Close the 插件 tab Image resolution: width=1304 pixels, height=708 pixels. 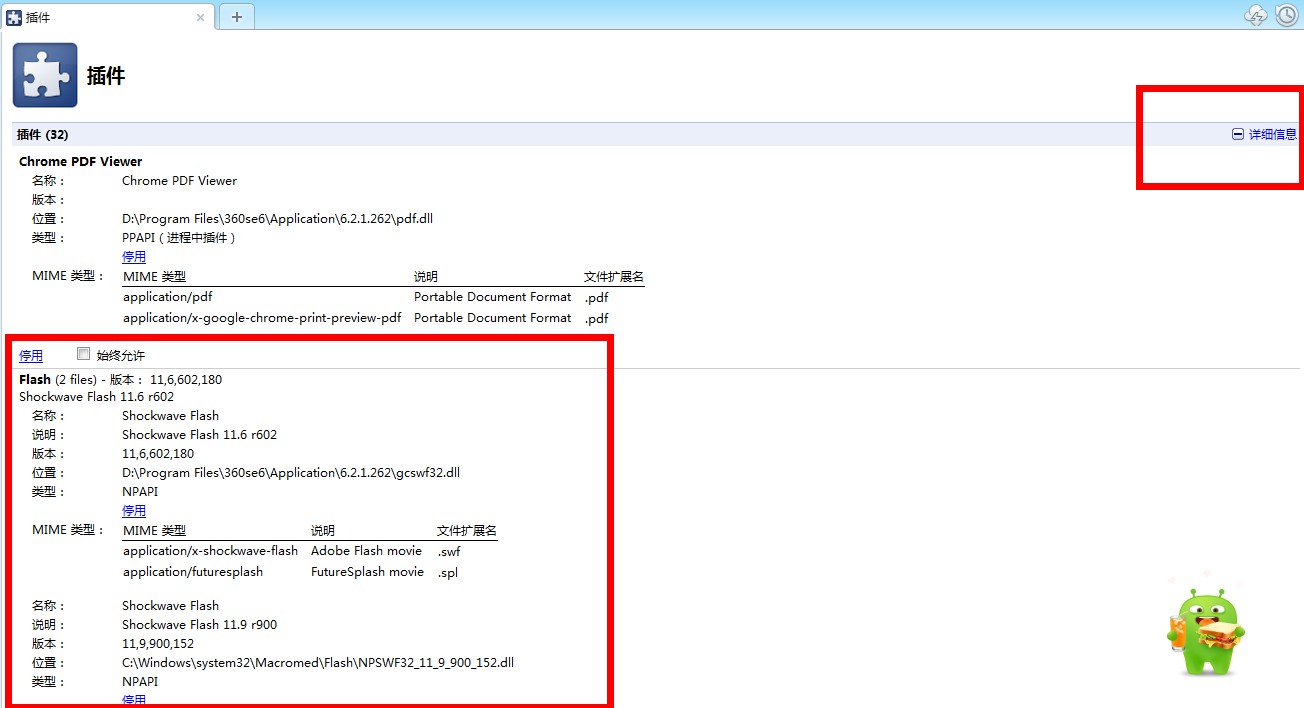tap(200, 17)
